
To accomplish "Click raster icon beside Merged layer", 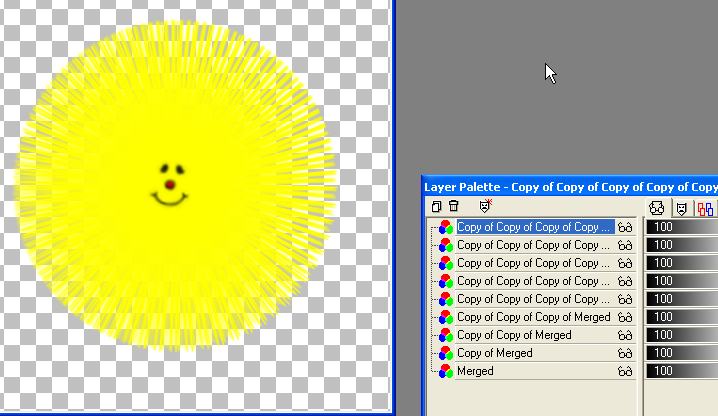I will click(x=446, y=372).
